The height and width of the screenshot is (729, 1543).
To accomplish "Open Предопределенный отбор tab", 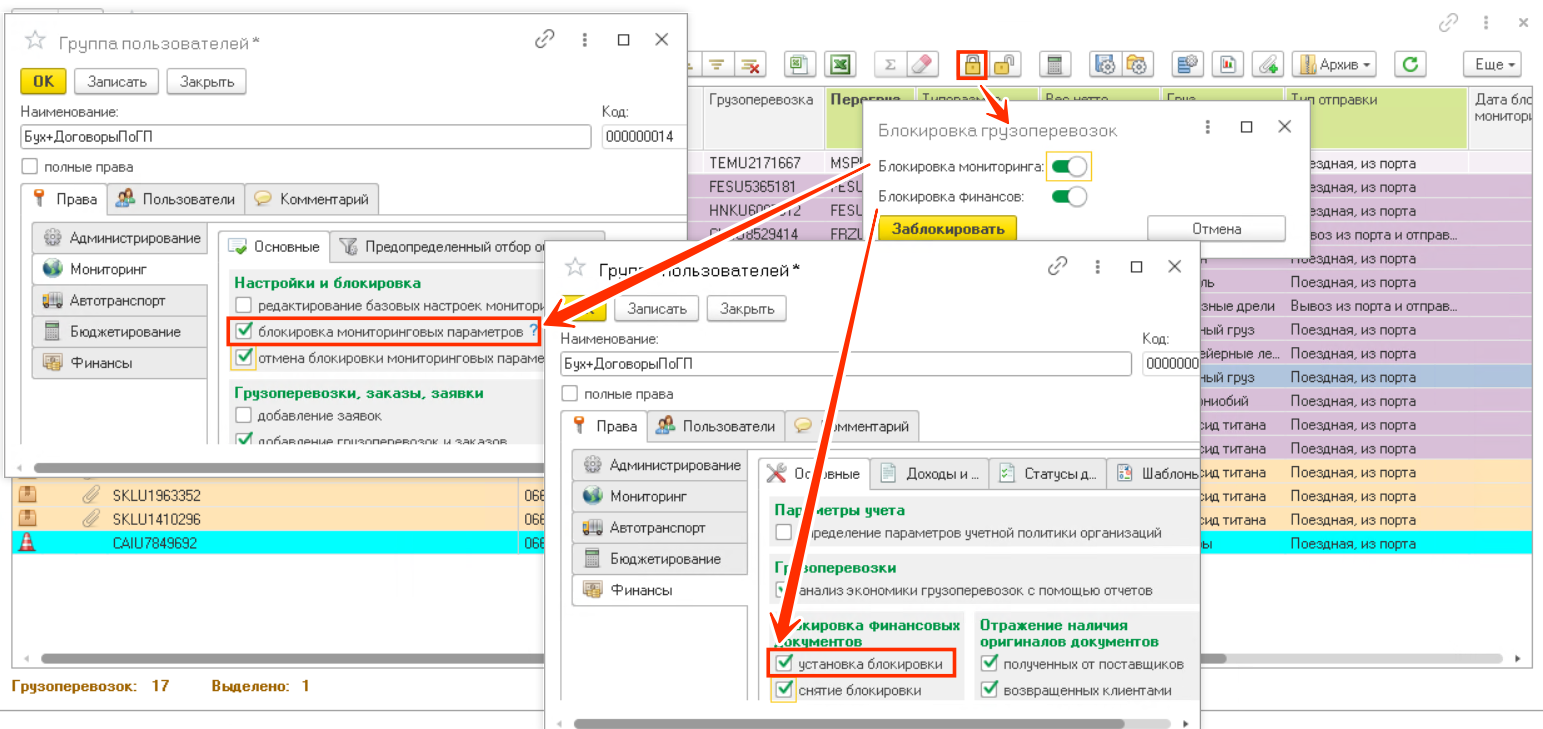I will tap(468, 246).
